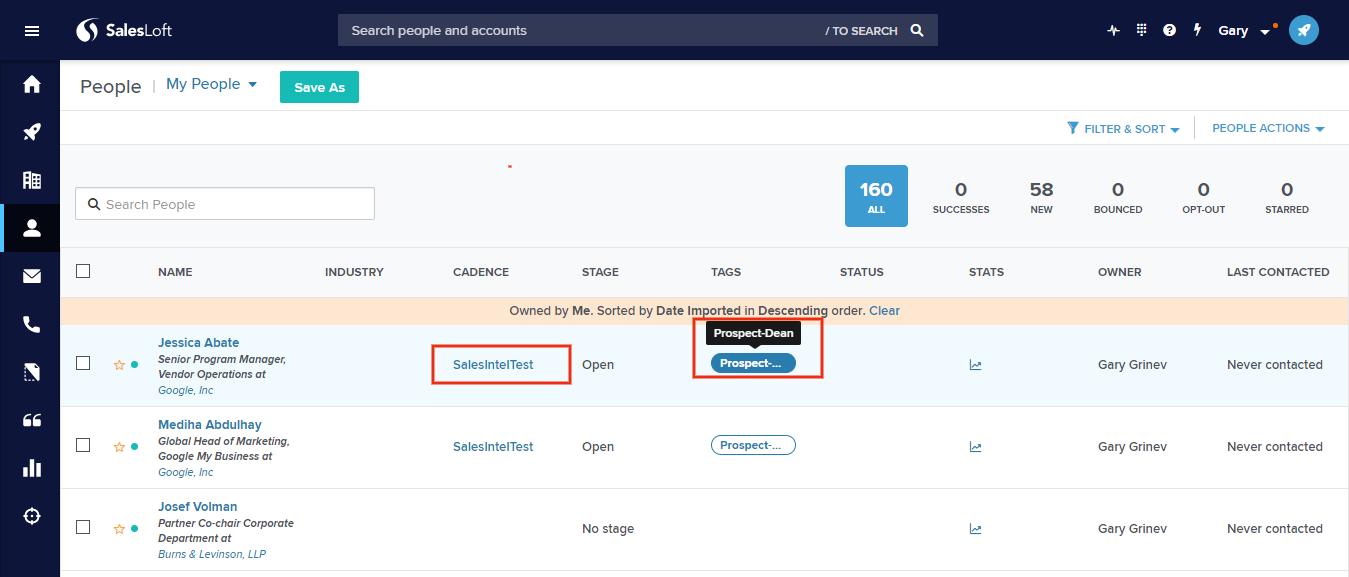Open the People sidebar icon

click(32, 228)
